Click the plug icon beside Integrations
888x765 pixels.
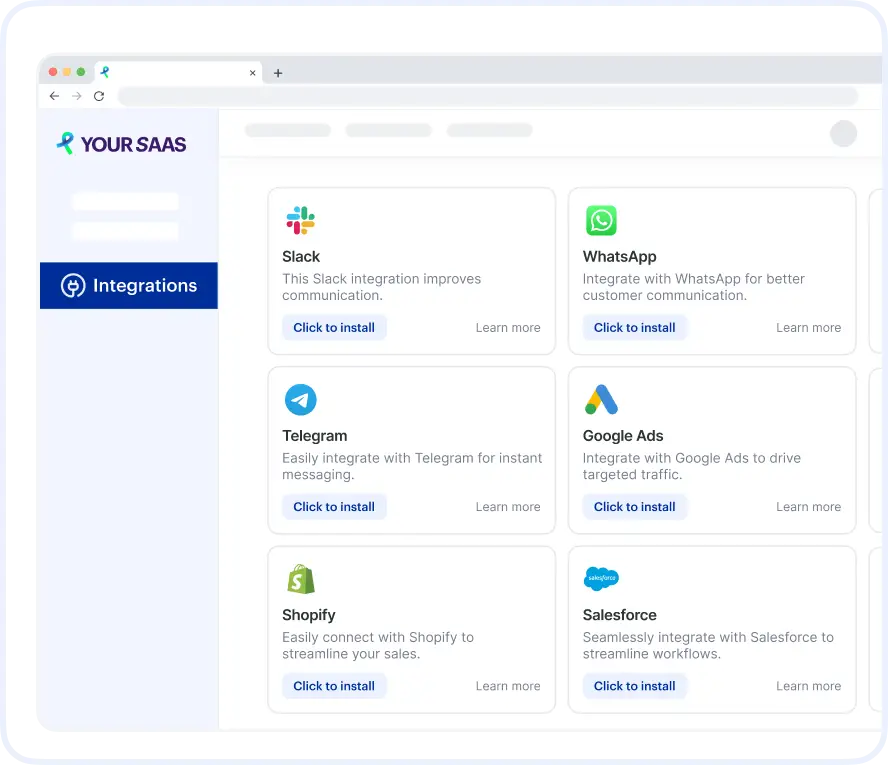pos(73,285)
